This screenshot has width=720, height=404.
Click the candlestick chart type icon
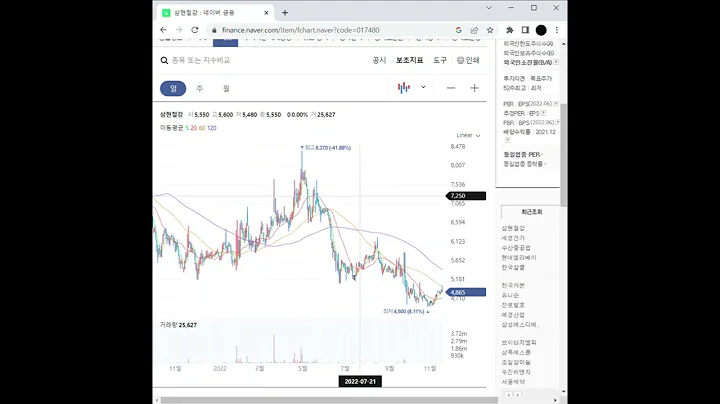[x=404, y=88]
